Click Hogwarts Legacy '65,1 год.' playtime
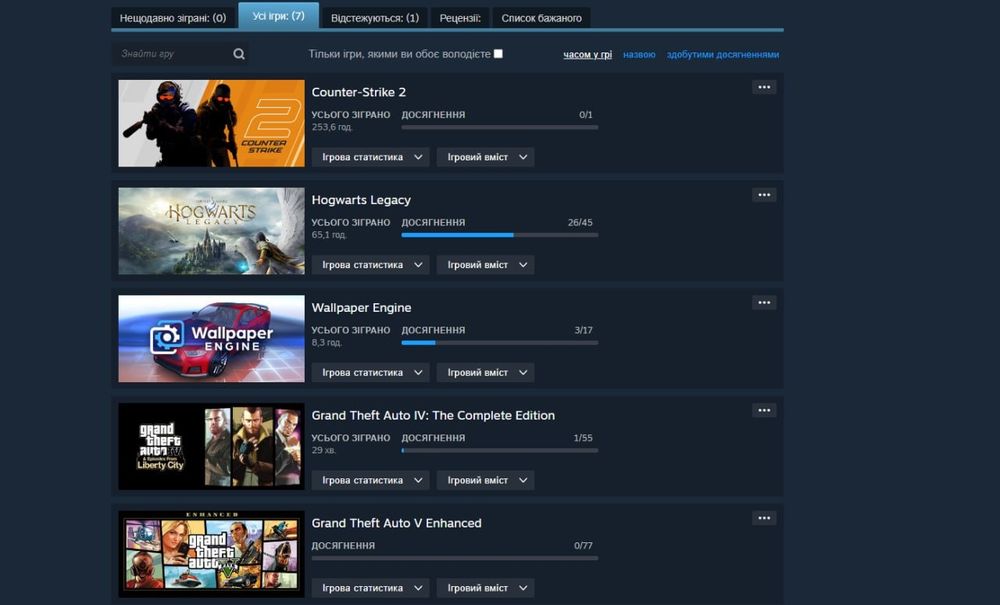1000x605 pixels. pos(329,235)
